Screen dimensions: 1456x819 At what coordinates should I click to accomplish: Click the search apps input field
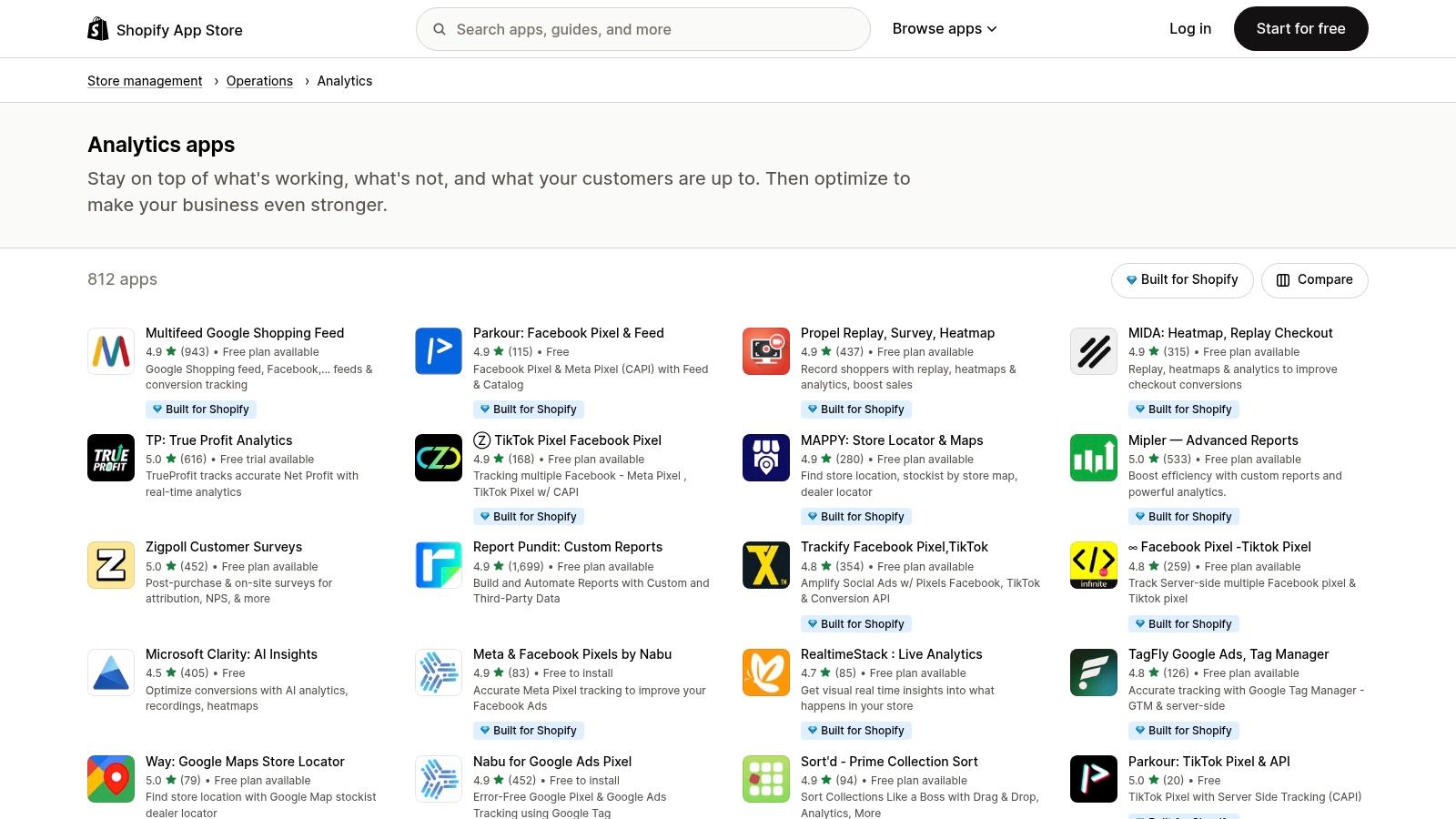click(642, 28)
